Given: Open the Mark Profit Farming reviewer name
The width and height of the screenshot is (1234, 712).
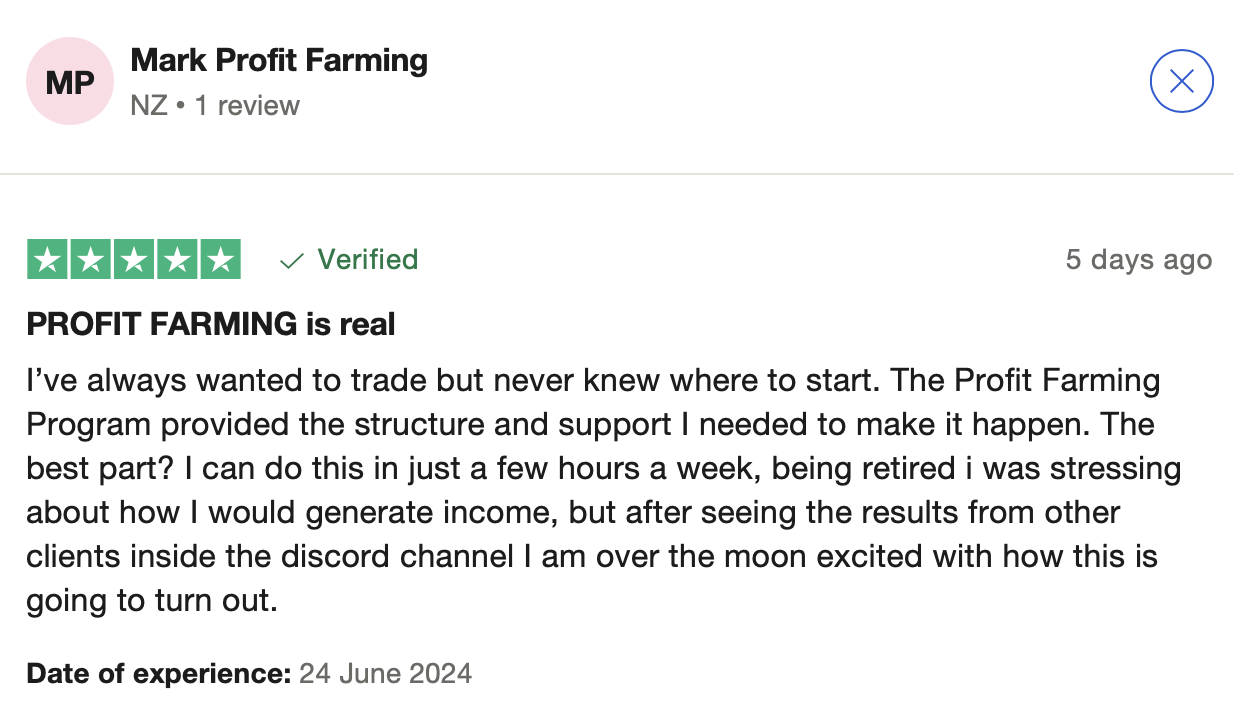Looking at the screenshot, I should coord(279,60).
